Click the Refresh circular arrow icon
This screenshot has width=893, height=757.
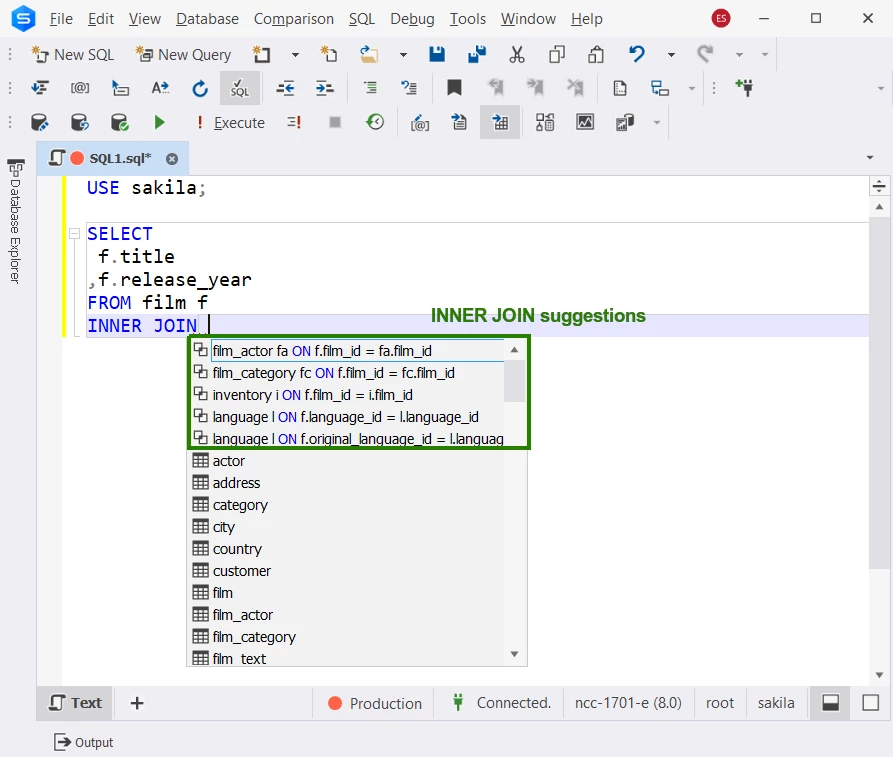click(200, 88)
